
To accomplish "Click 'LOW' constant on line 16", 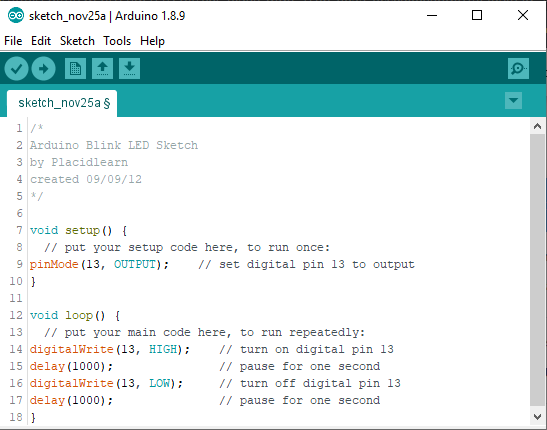I will point(159,384).
